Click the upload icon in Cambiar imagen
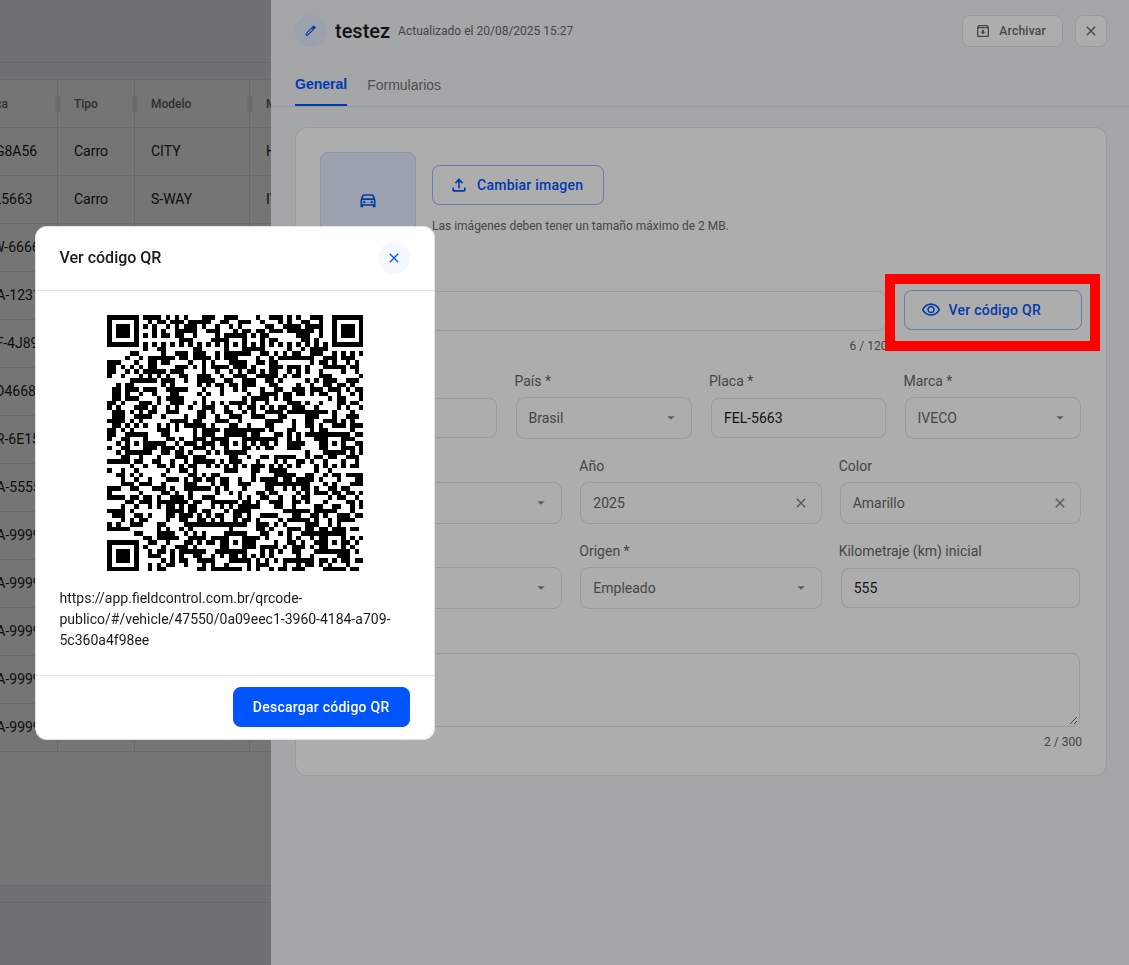Screen dimensions: 1129x965 pos(459,185)
